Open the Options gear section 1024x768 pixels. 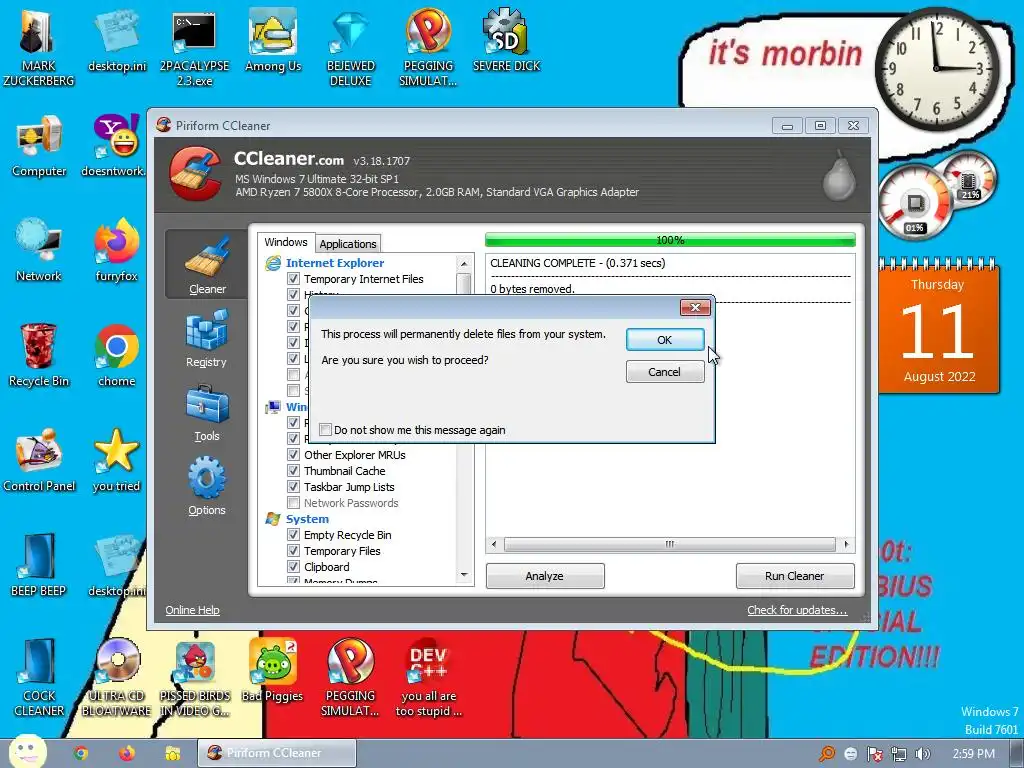tap(206, 486)
